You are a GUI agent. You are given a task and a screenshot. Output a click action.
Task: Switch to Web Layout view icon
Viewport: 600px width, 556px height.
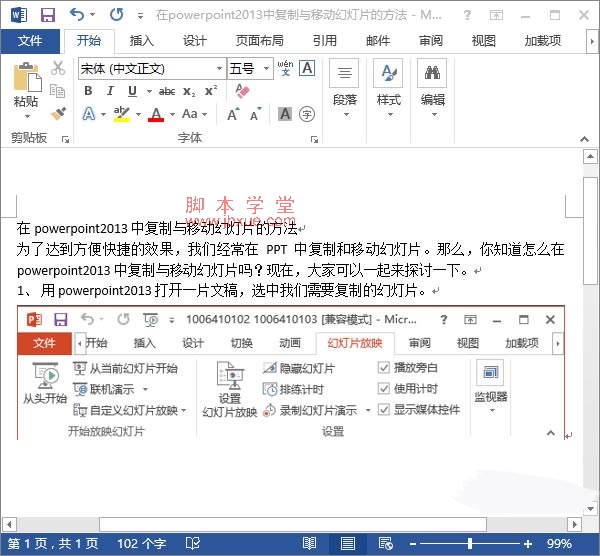(385, 543)
